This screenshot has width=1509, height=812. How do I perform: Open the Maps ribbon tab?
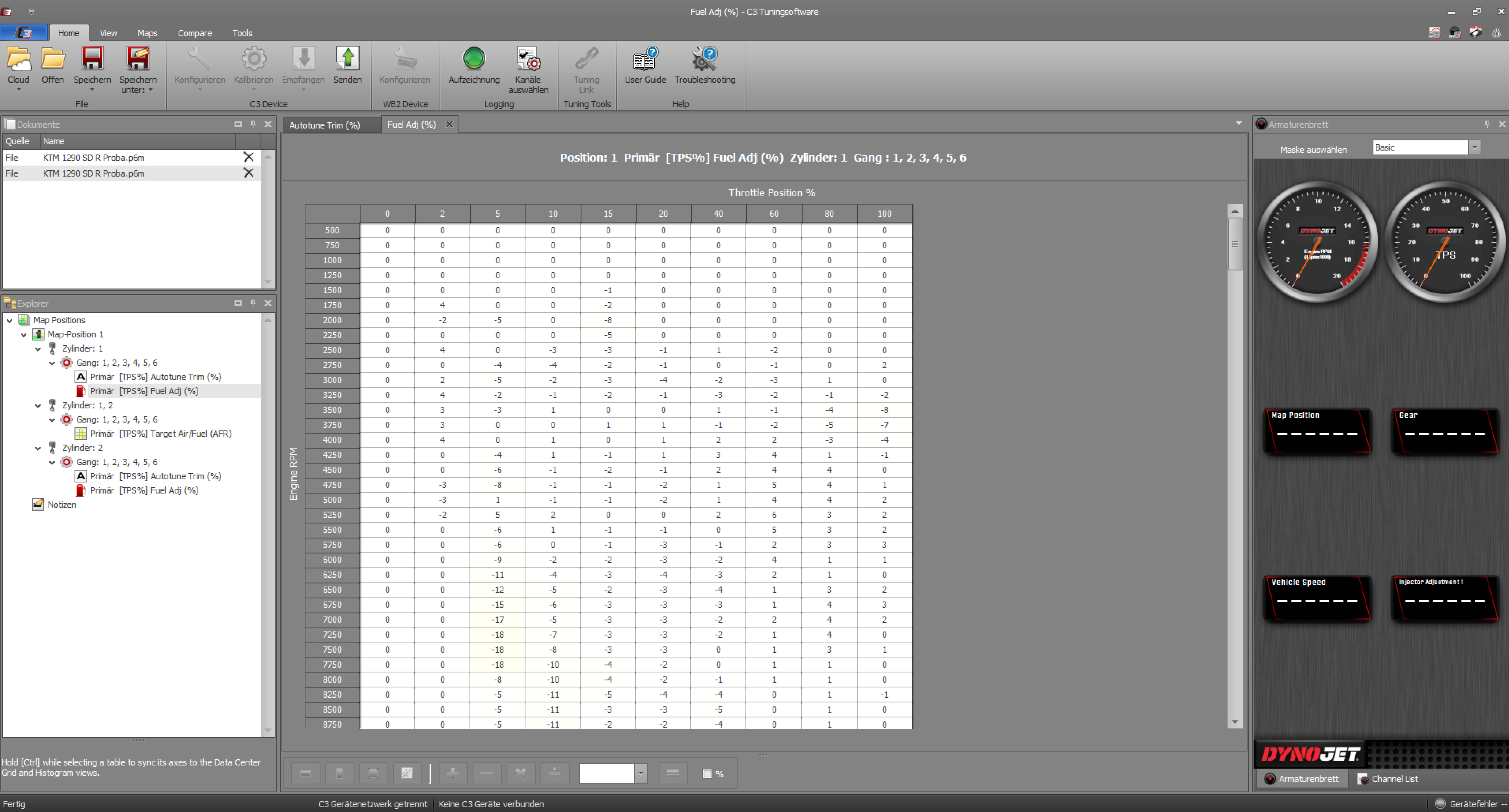click(147, 34)
